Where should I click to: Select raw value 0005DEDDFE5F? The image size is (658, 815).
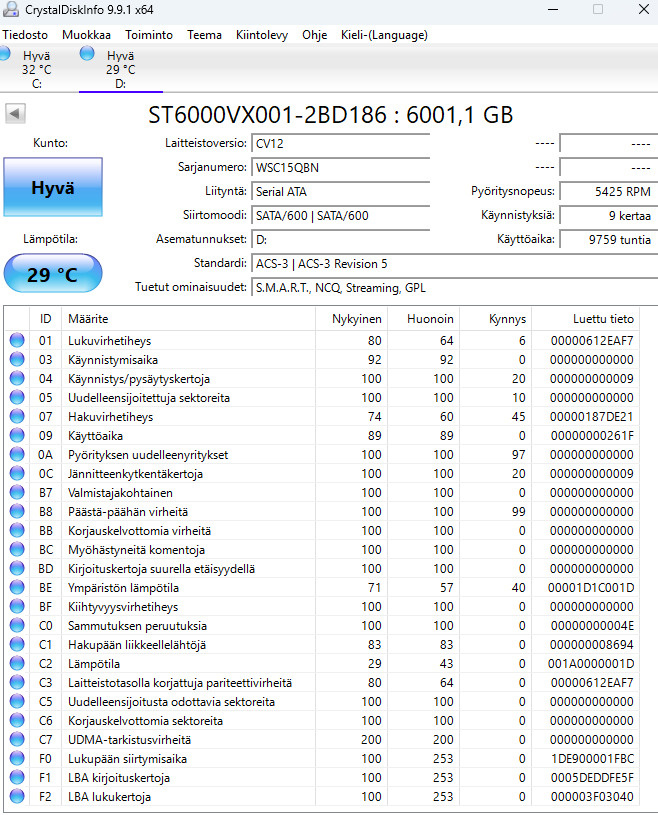tap(593, 778)
